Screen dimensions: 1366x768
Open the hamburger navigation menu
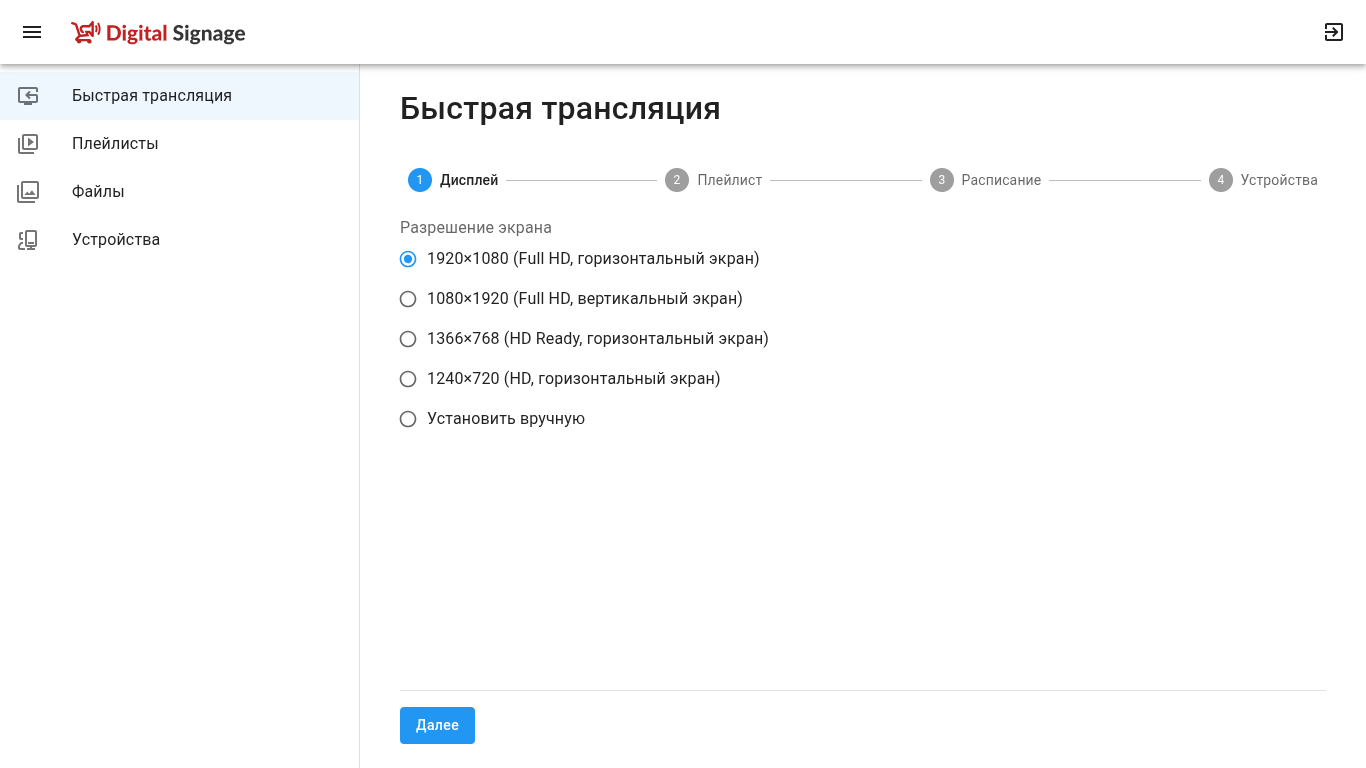[32, 32]
